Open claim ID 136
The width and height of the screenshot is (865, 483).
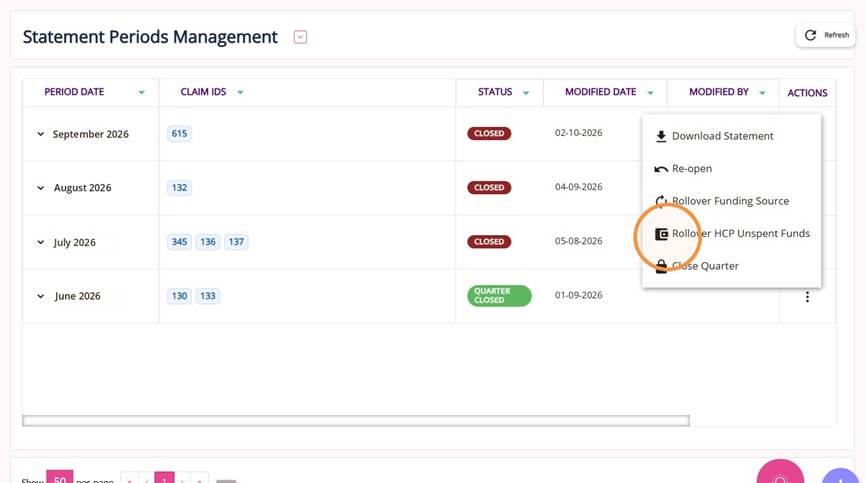tap(208, 242)
